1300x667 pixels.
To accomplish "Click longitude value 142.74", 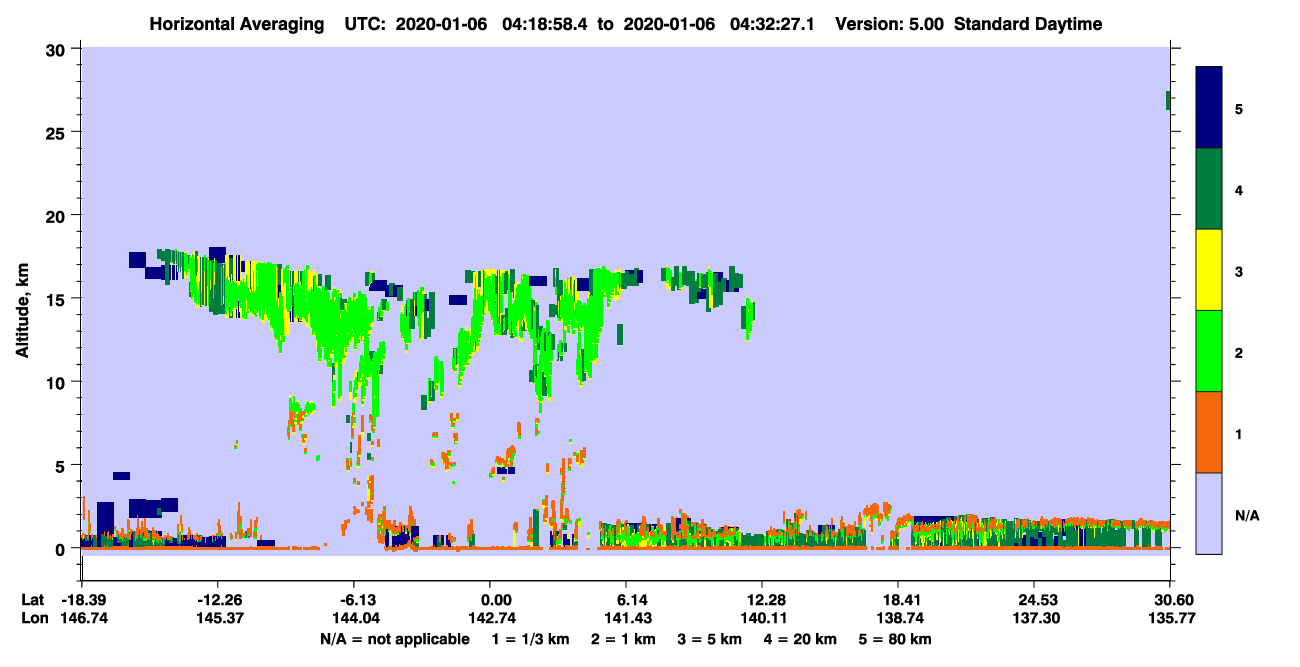I will tap(490, 618).
